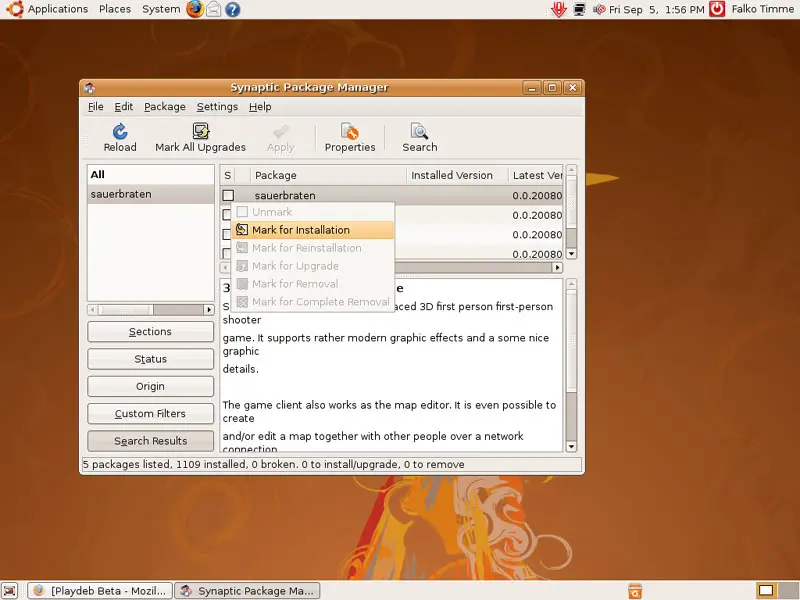The width and height of the screenshot is (800, 600).
Task: Click Mark All Upgrades in the toolbar
Action: [x=201, y=138]
